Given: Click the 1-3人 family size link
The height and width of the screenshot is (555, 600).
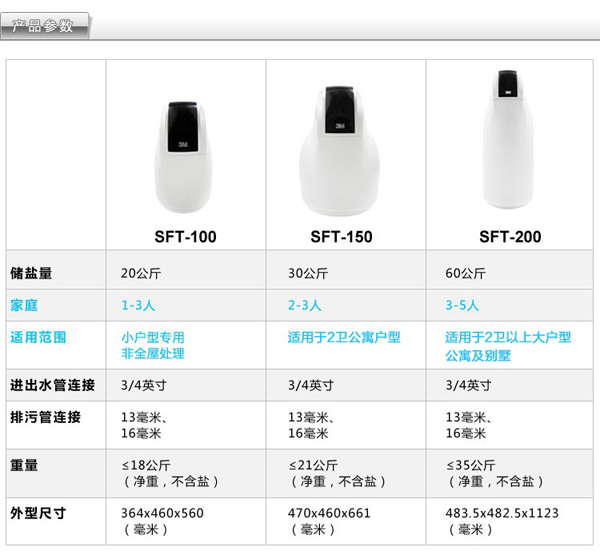Looking at the screenshot, I should [138, 305].
